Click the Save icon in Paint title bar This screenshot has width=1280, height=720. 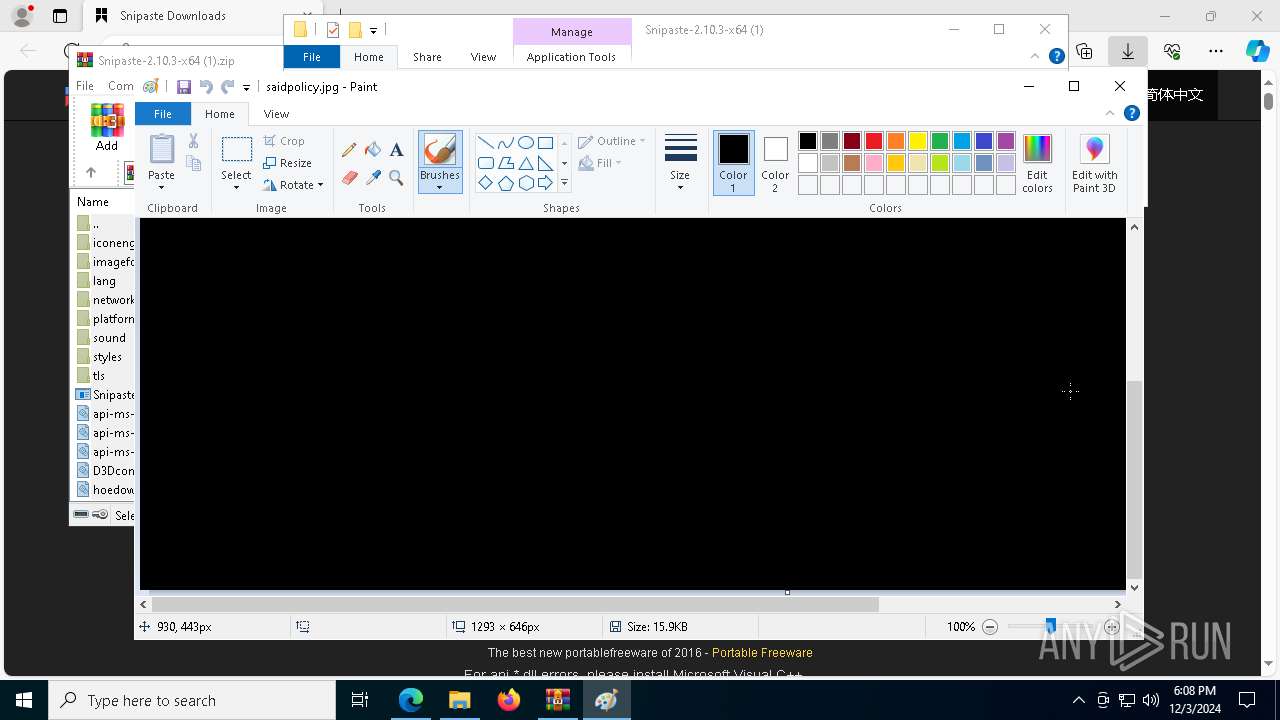tap(184, 87)
